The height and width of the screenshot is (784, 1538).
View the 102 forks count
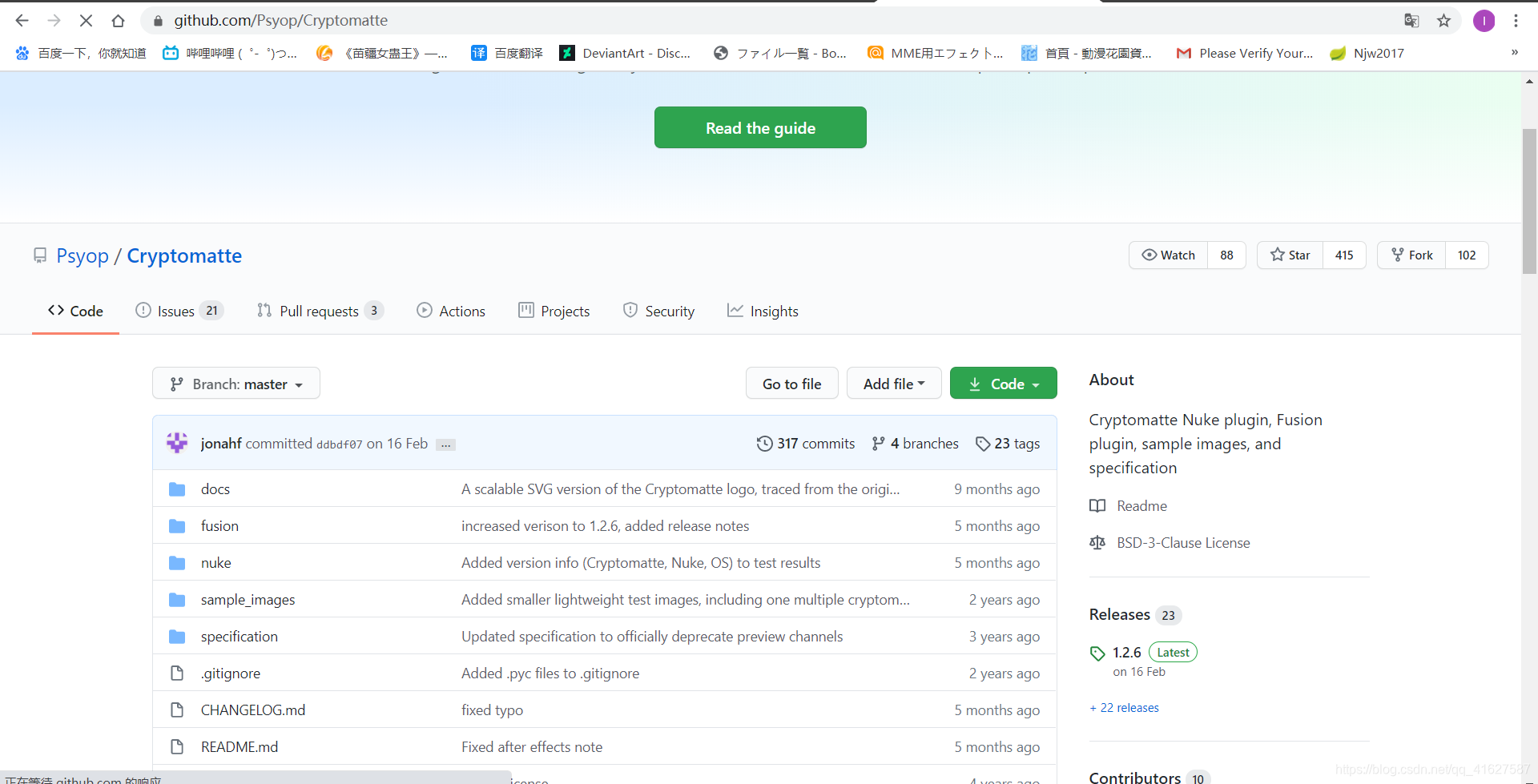click(x=1467, y=255)
